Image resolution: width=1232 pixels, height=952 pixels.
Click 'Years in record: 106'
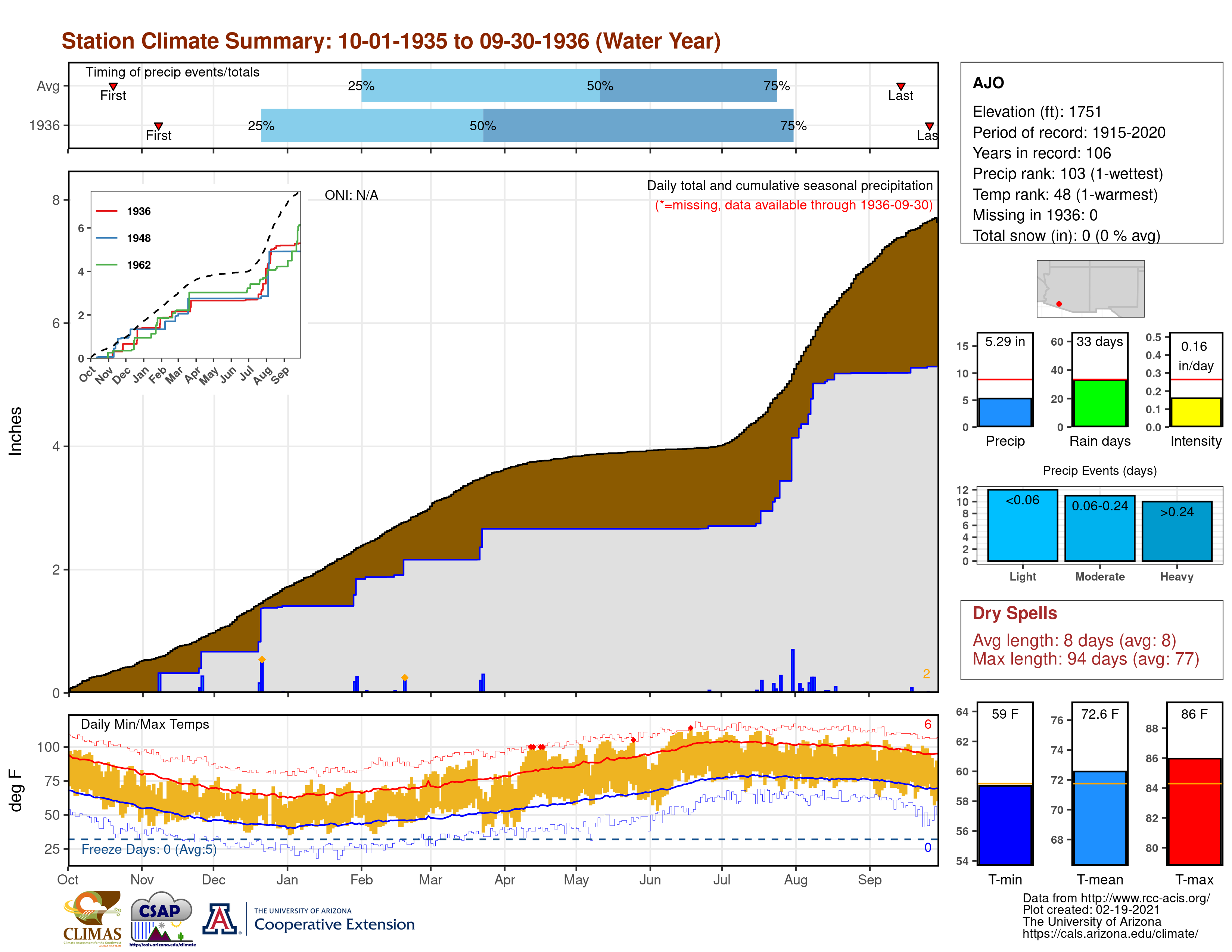click(x=1041, y=153)
